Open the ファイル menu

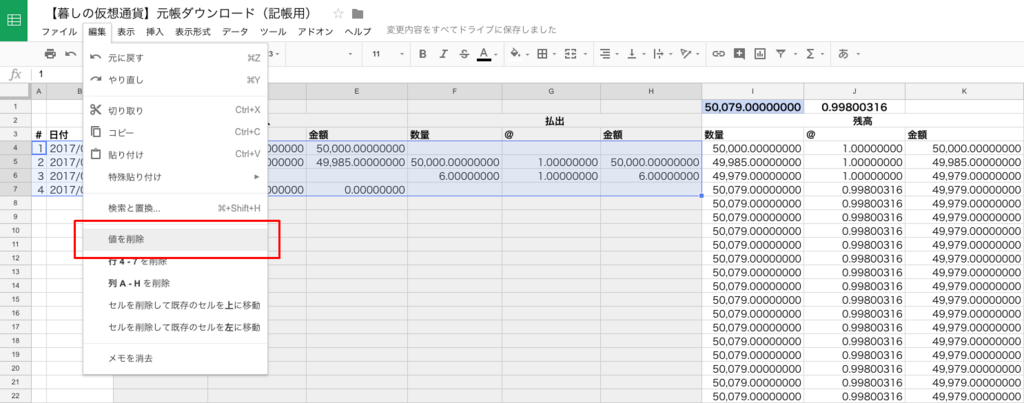tap(59, 31)
